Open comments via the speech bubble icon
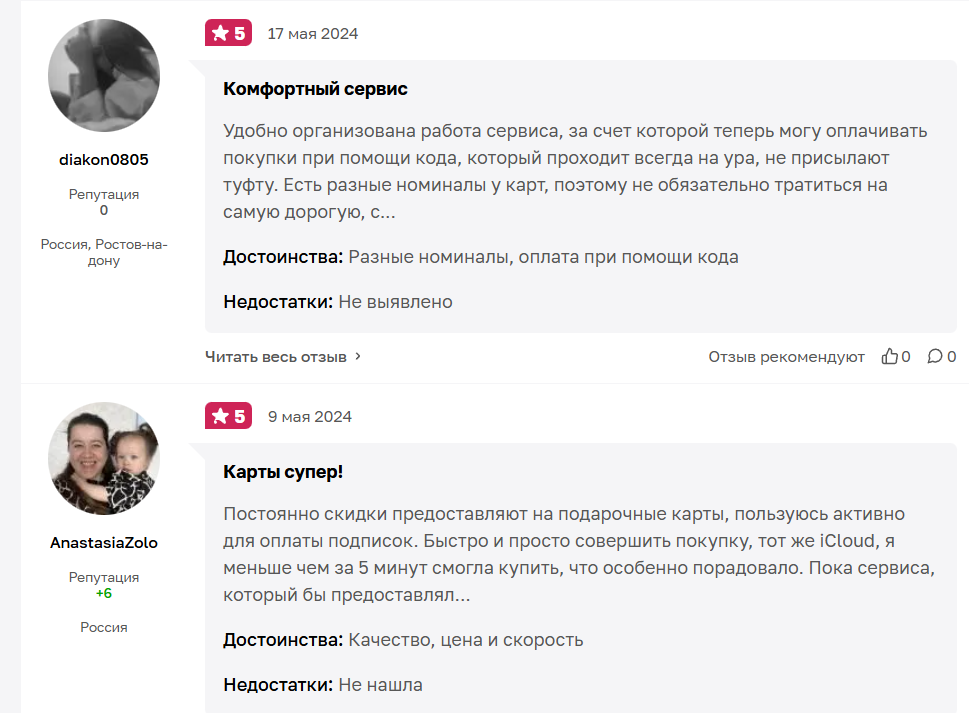Viewport: 969px width, 713px height. coord(935,357)
